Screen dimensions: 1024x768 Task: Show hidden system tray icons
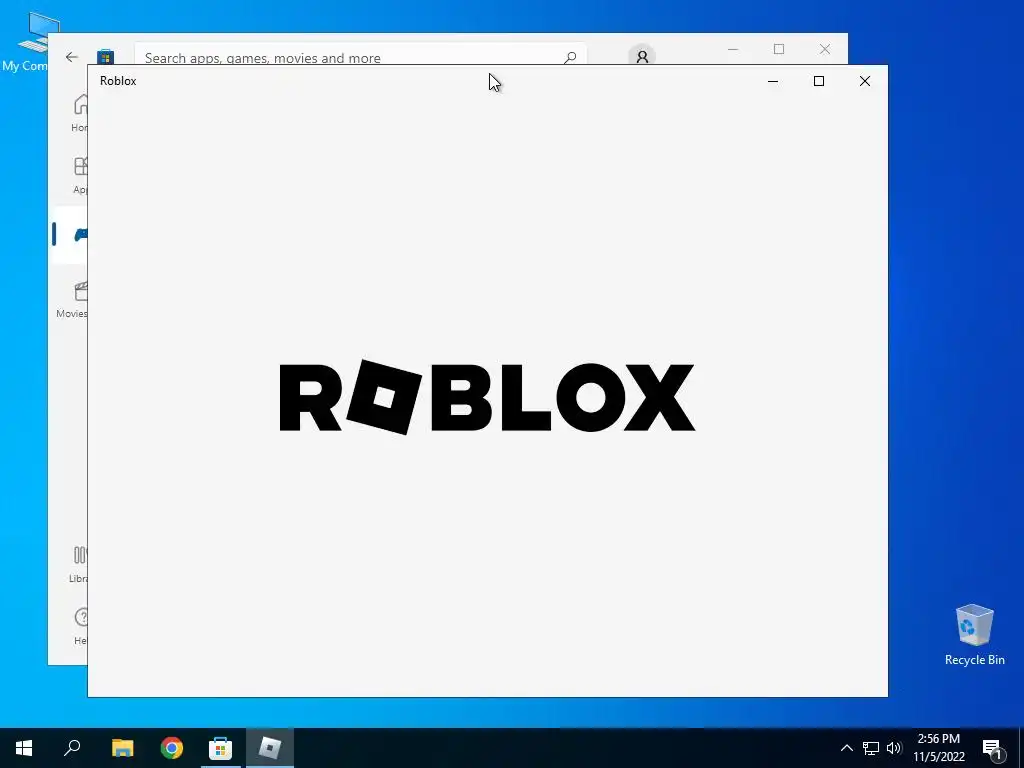click(846, 748)
